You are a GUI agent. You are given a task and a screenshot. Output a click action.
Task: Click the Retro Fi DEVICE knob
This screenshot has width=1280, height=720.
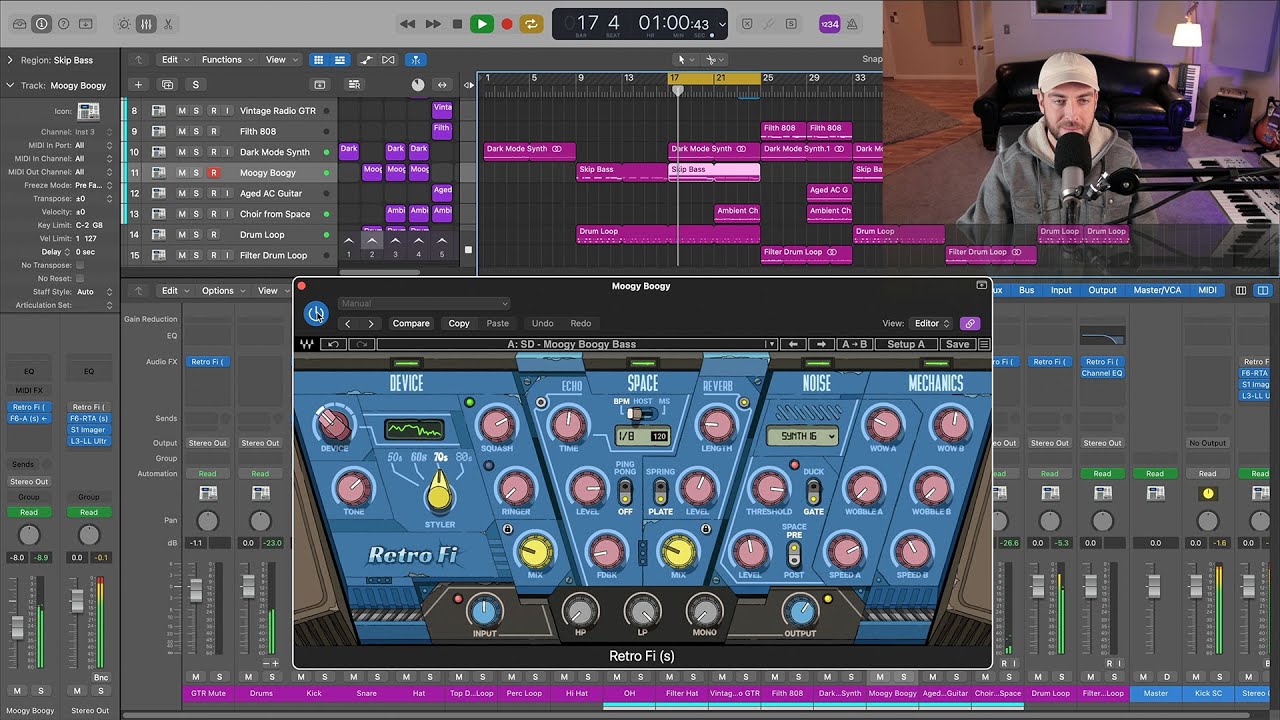tap(334, 425)
